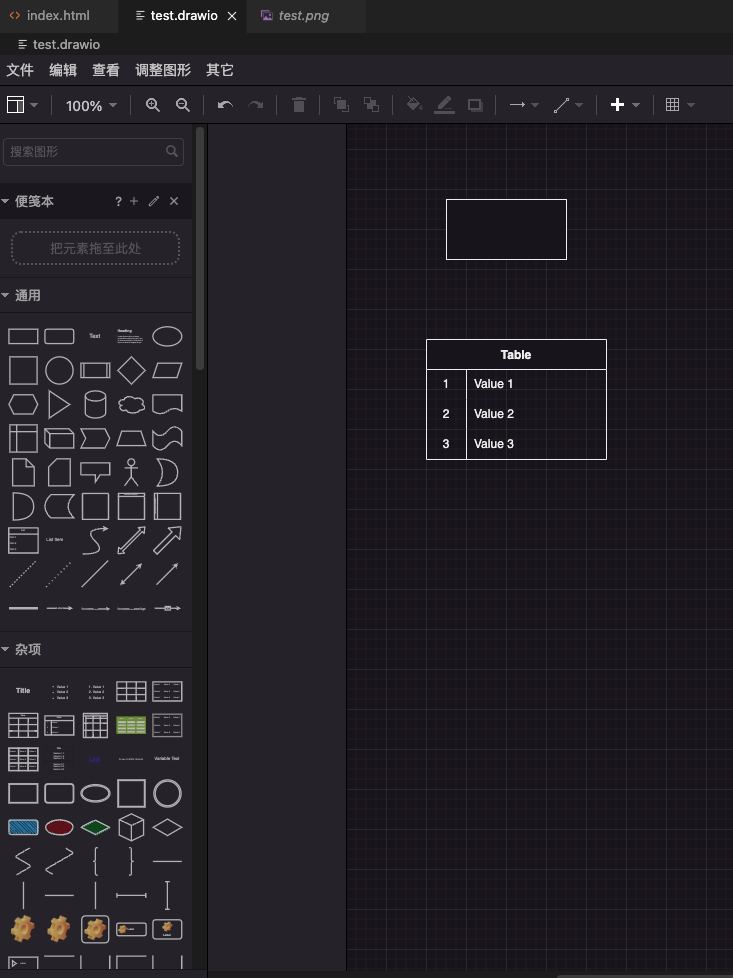Toggle the shadow icon in toolbar
733x978 pixels.
475,105
